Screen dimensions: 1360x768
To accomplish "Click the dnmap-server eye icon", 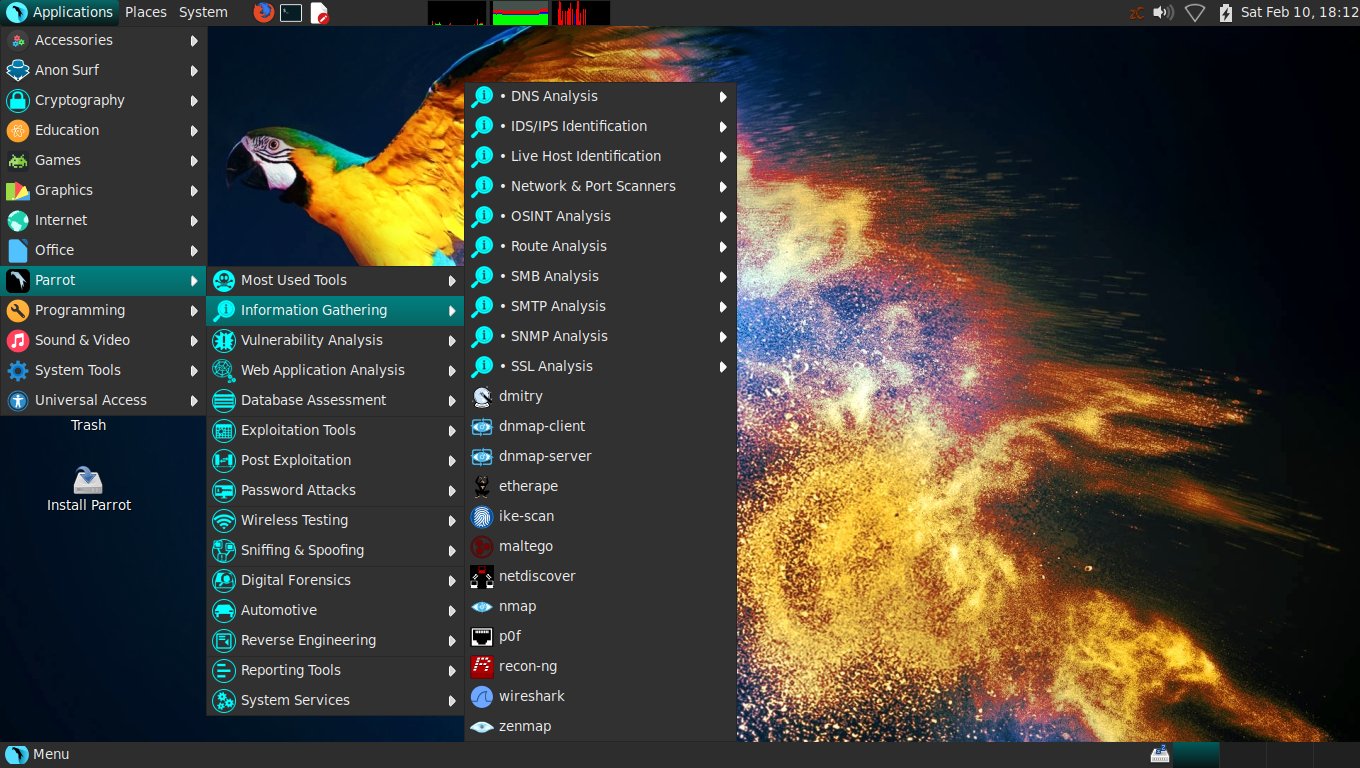I will [x=482, y=456].
